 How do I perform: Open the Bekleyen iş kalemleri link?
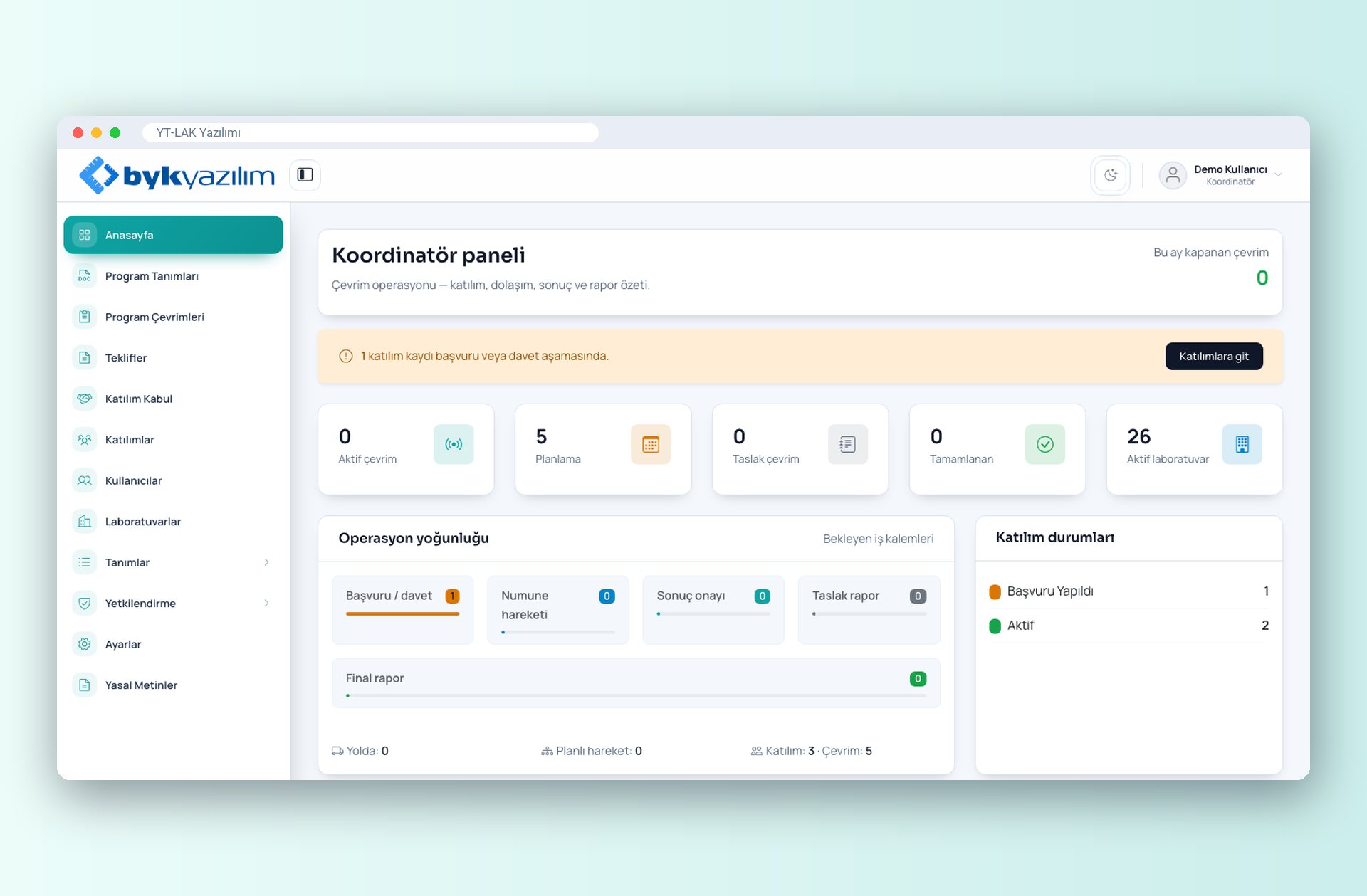coord(878,539)
